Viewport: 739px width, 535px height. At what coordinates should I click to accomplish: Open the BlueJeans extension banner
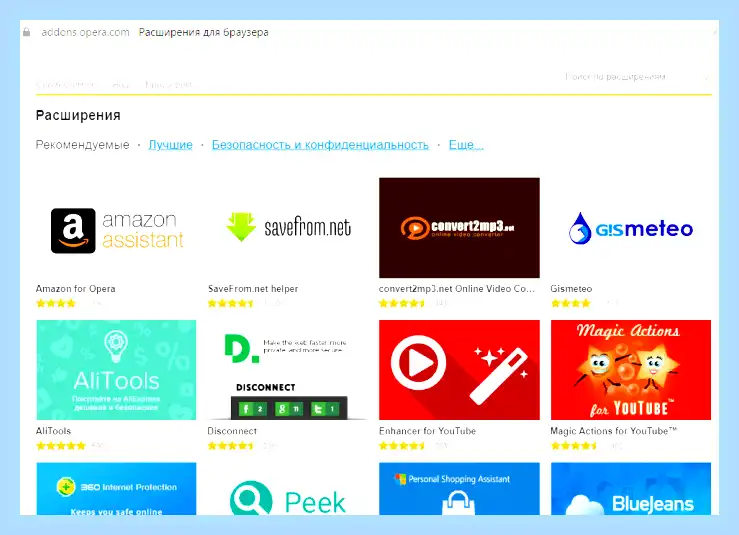point(631,489)
